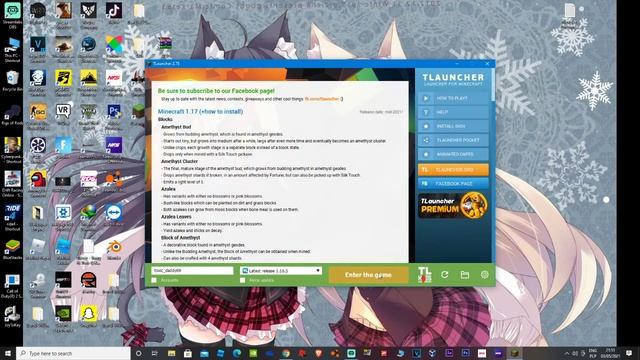
Task: Open the TLauncher Premium banner
Action: 453,205
